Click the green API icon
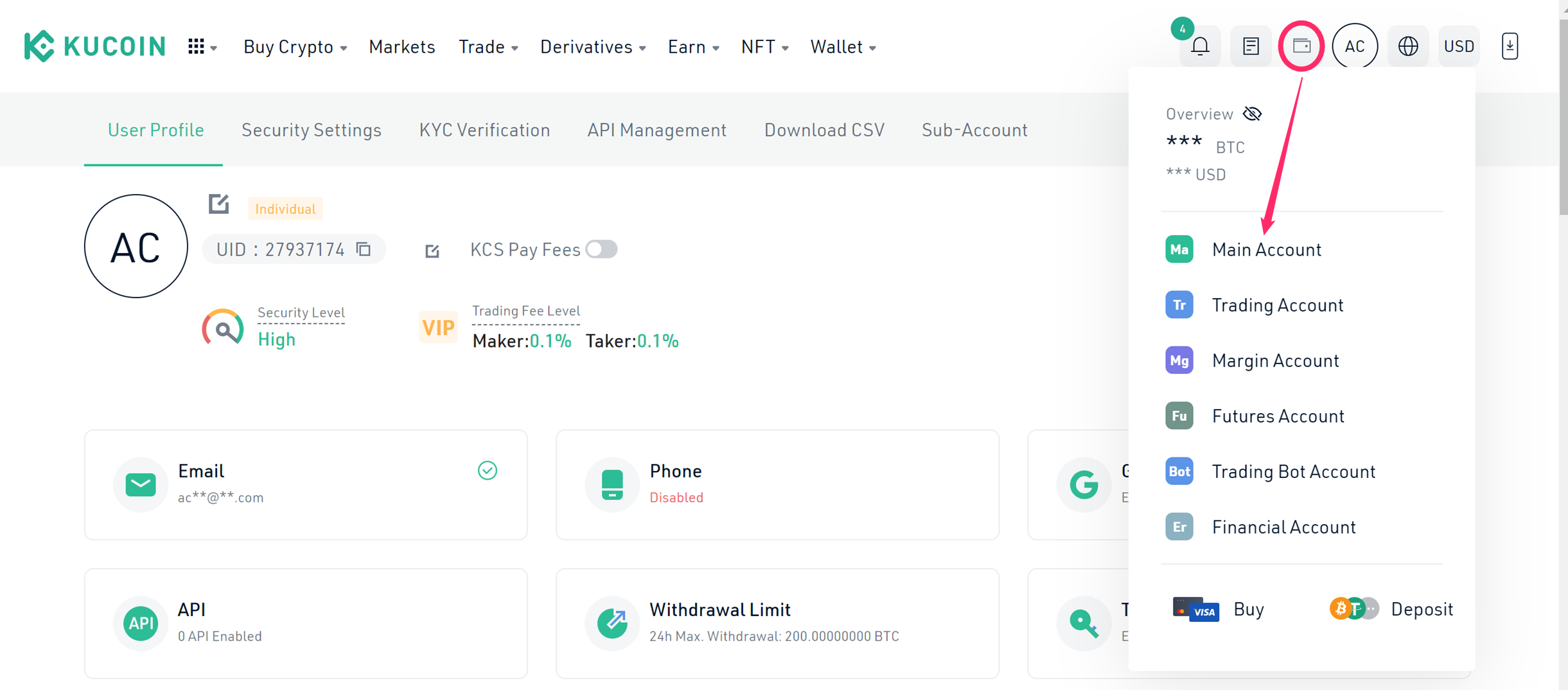1568x690 pixels. click(141, 623)
